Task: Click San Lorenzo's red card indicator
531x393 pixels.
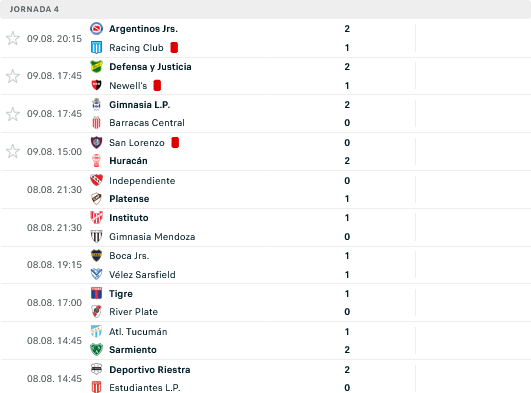Action: click(175, 143)
